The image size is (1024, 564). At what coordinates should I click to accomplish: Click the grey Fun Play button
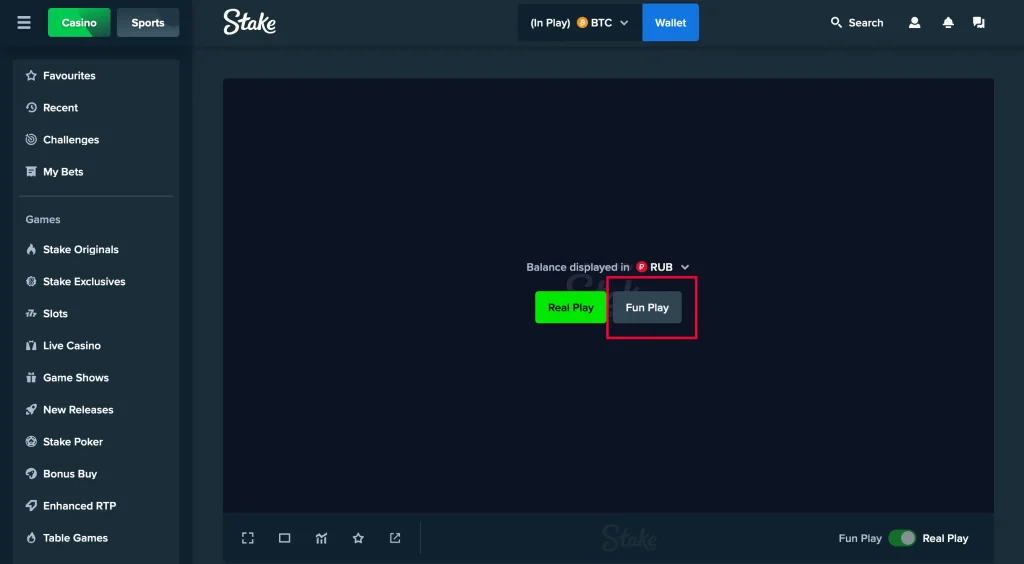(x=647, y=307)
